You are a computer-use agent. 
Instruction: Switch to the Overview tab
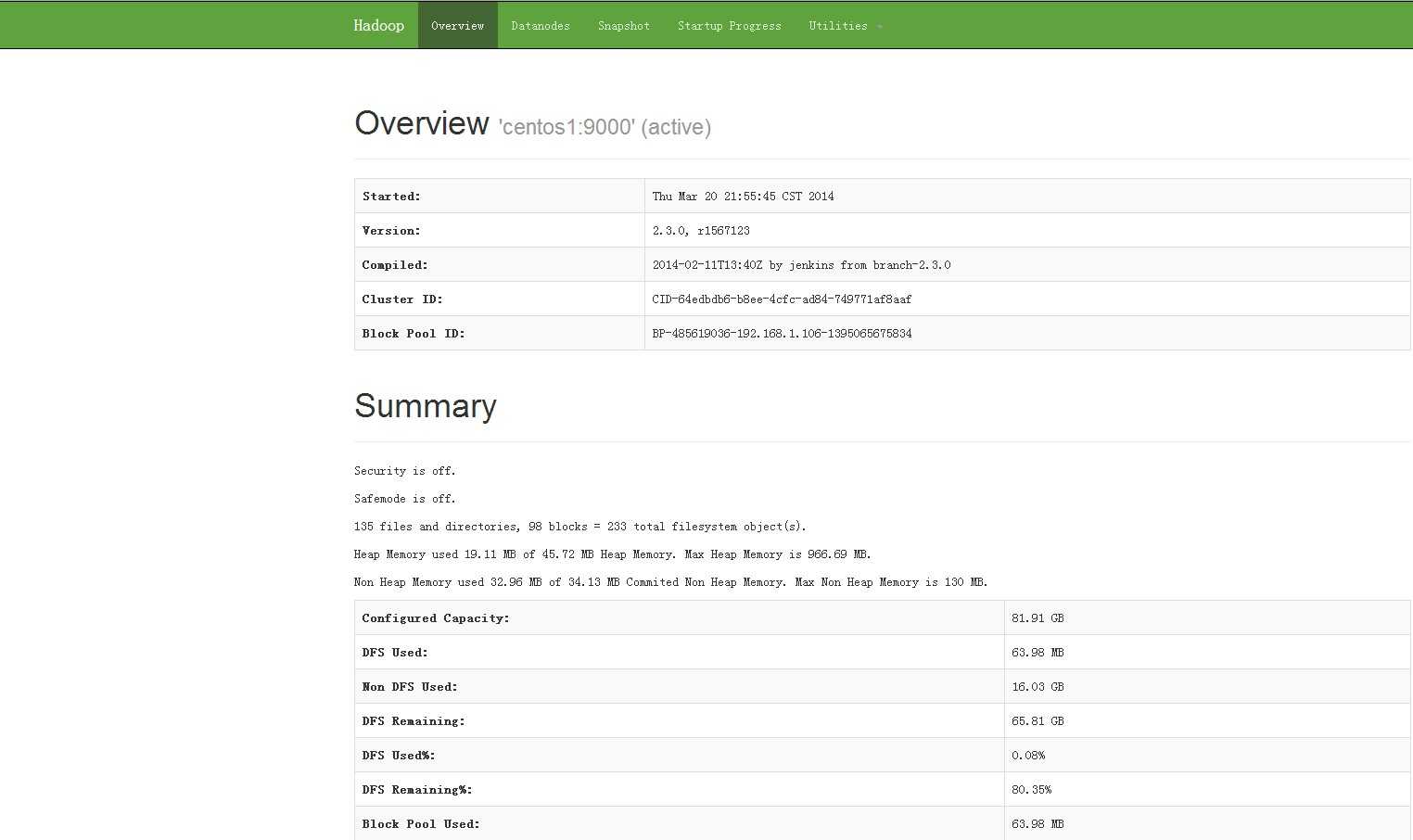click(x=457, y=25)
